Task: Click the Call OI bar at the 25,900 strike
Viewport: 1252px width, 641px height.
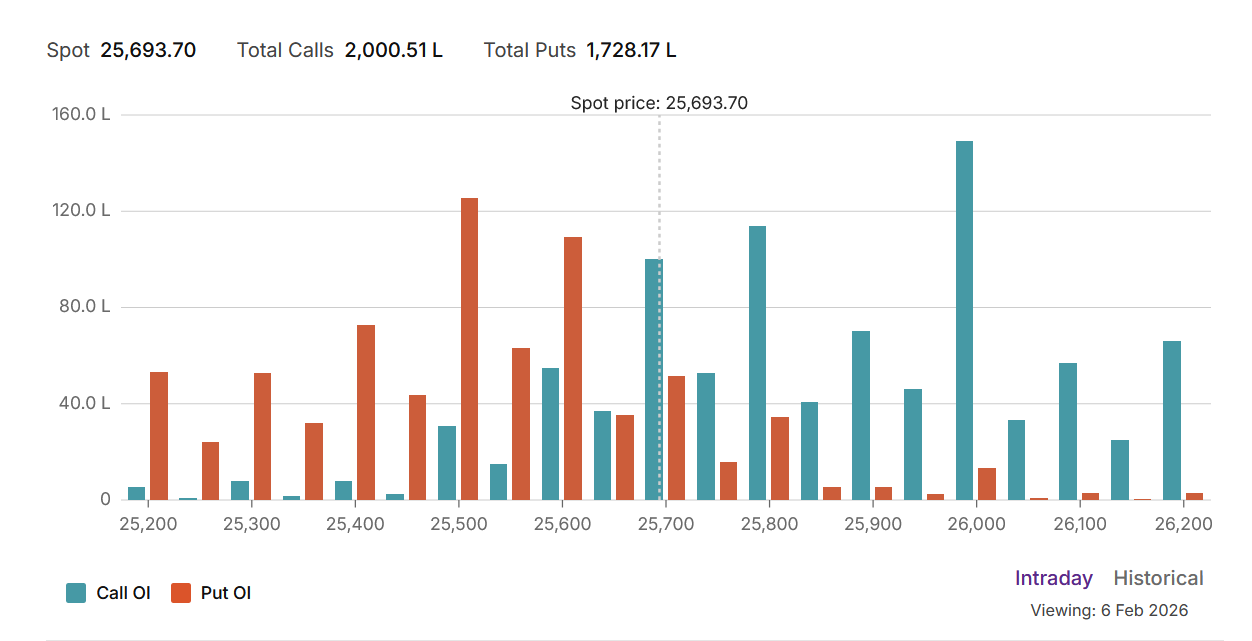Action: (x=861, y=415)
